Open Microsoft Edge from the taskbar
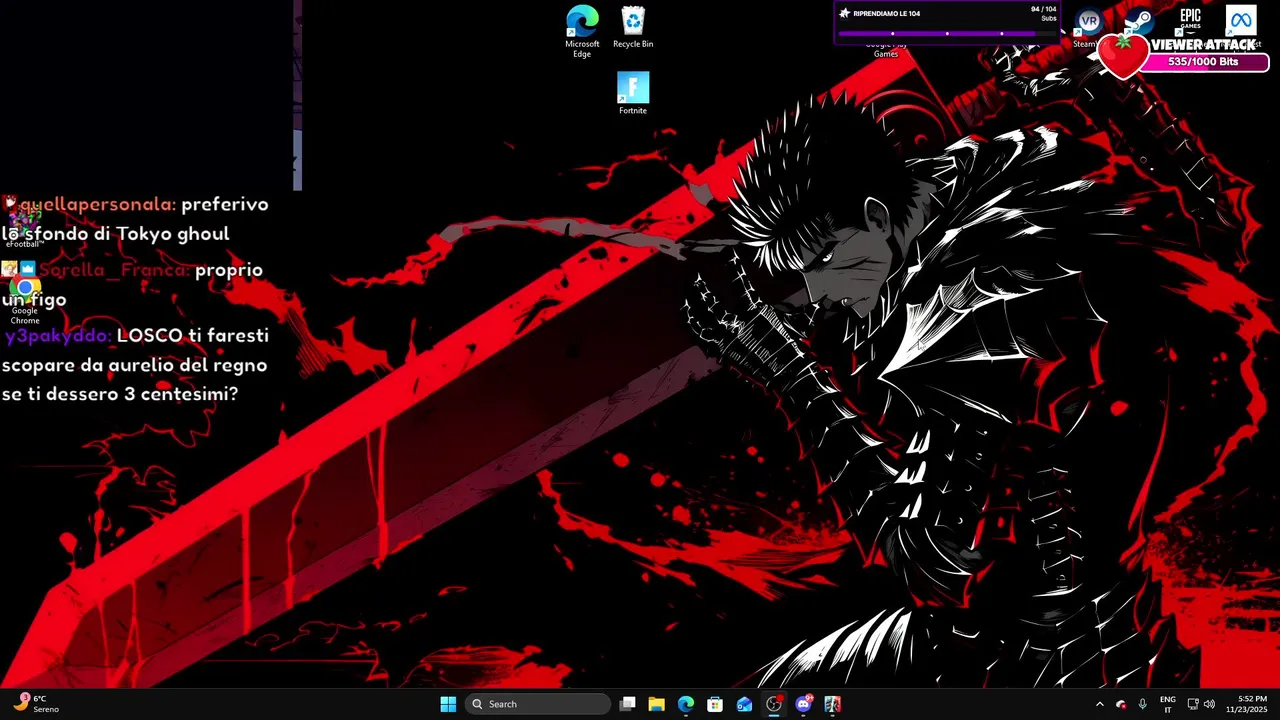1280x720 pixels. tap(686, 704)
